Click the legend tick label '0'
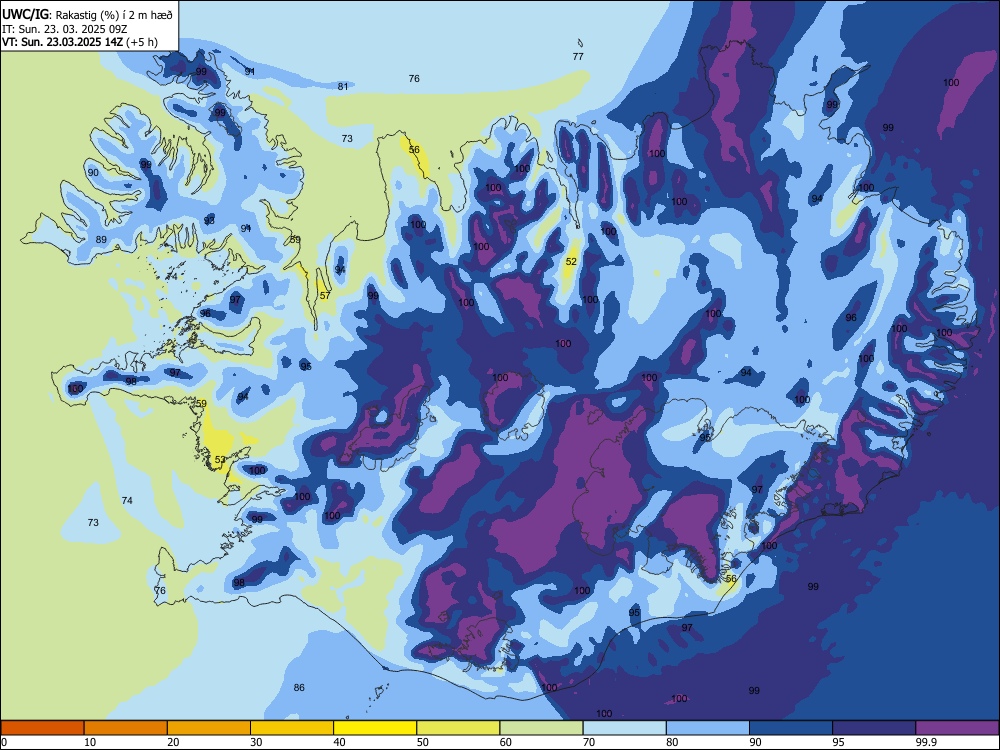The width and height of the screenshot is (1000, 750). point(4,742)
